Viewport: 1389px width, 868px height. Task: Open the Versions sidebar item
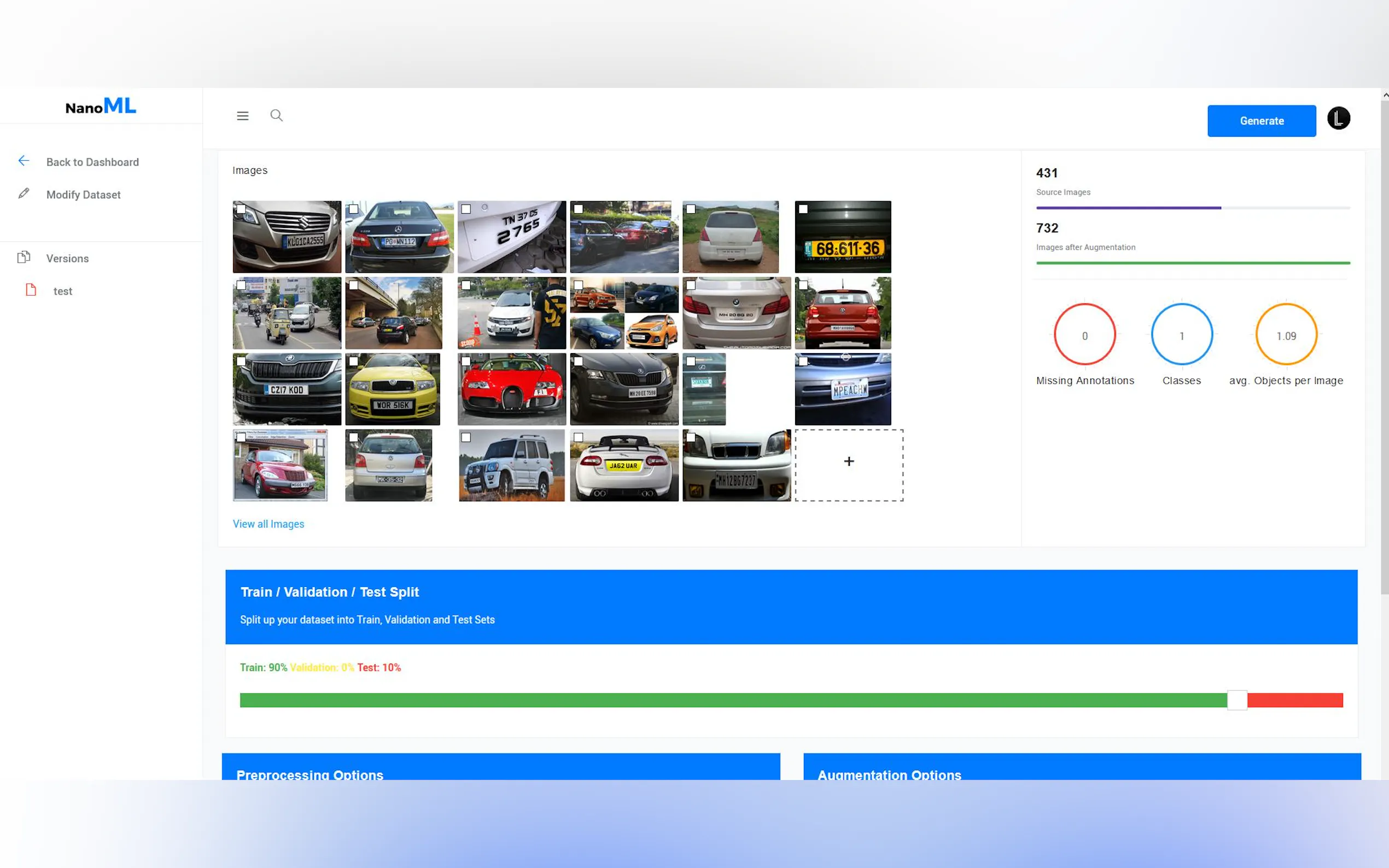[x=67, y=259]
